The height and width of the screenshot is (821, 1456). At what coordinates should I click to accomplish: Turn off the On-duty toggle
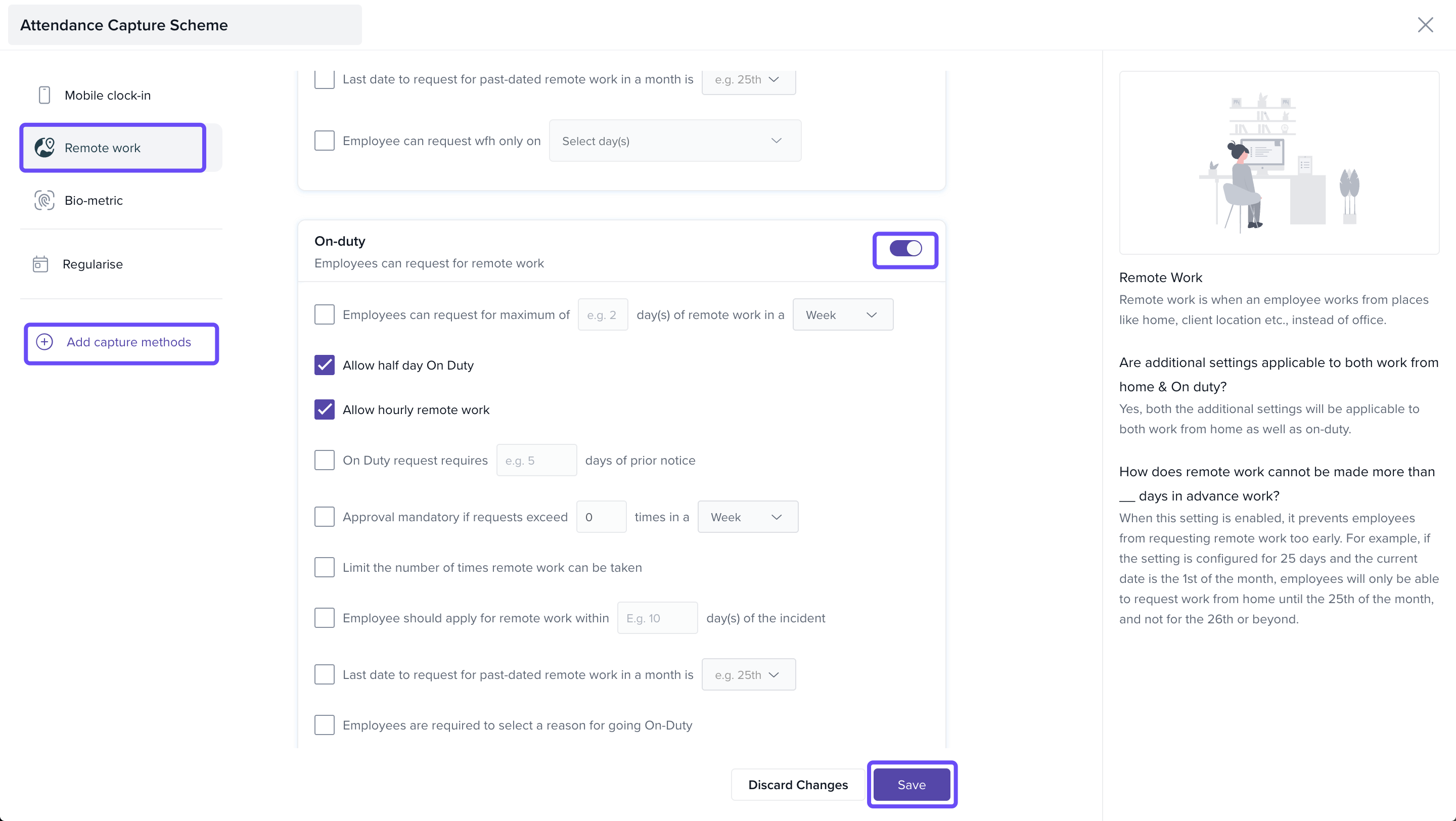pos(905,249)
